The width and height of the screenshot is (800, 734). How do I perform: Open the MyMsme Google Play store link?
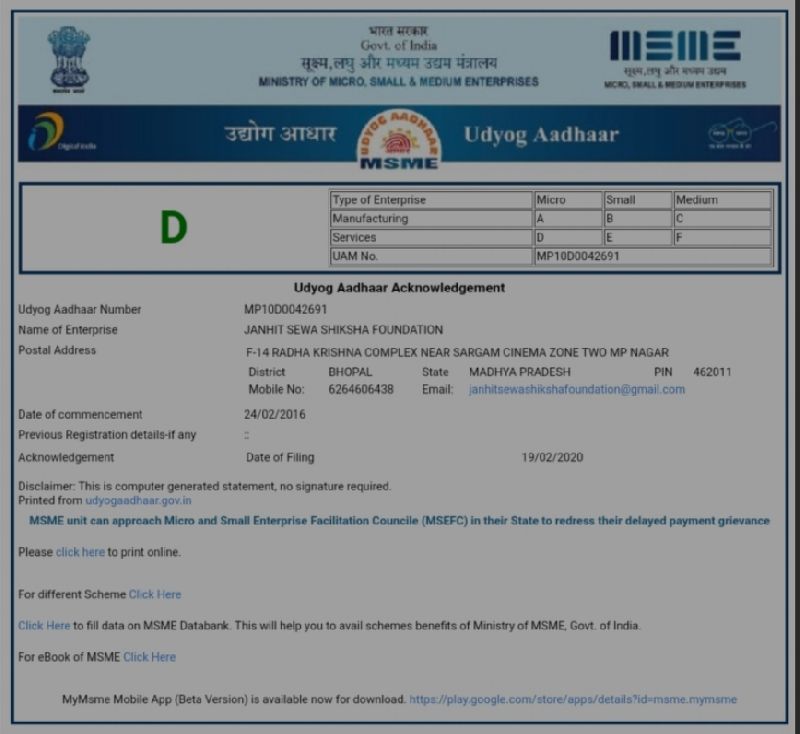[572, 699]
